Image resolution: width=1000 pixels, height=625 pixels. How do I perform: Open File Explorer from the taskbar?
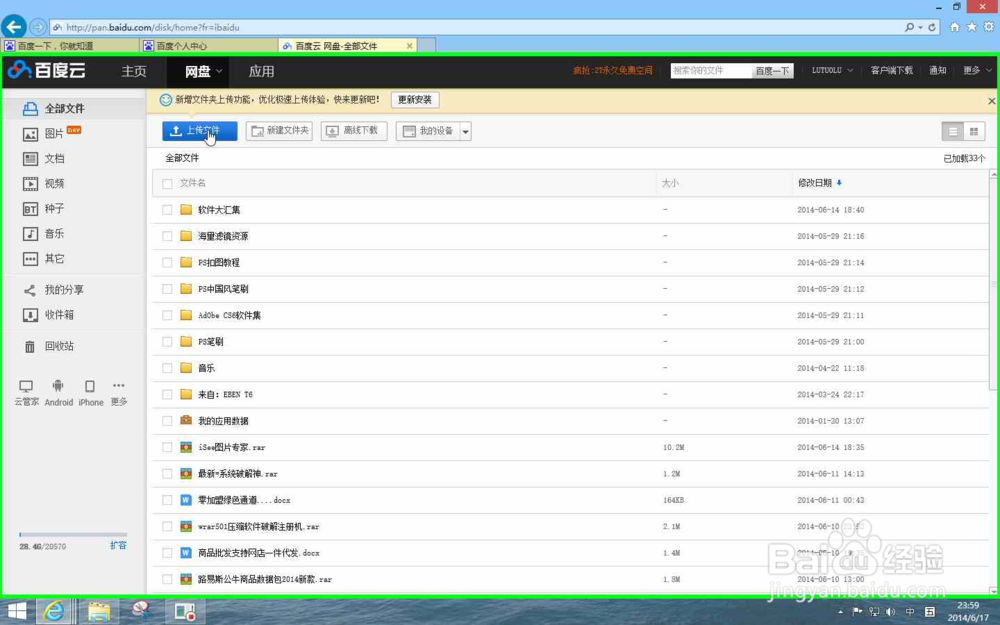pos(98,612)
